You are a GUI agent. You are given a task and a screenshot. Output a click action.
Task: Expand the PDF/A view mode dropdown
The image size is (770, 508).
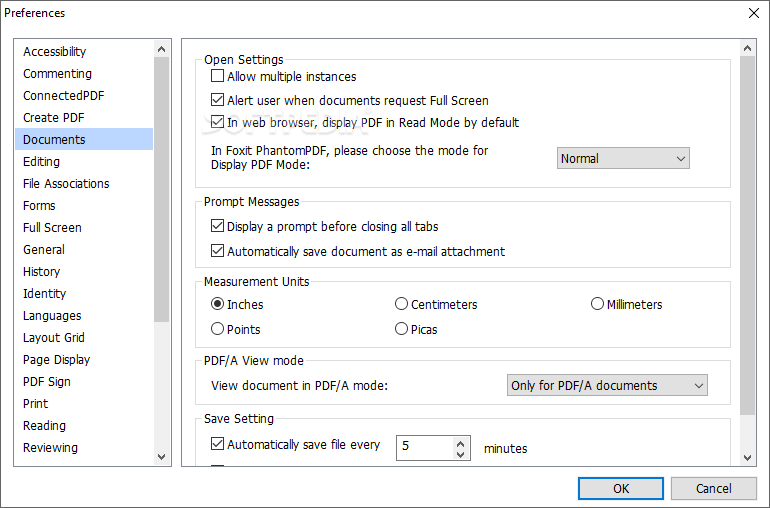point(607,385)
